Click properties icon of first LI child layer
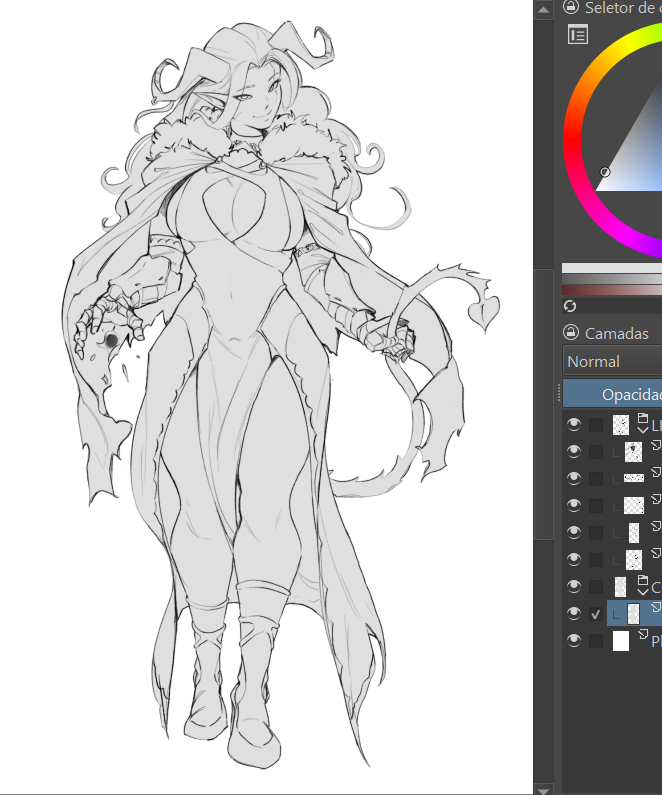662x795 pixels. tap(656, 445)
